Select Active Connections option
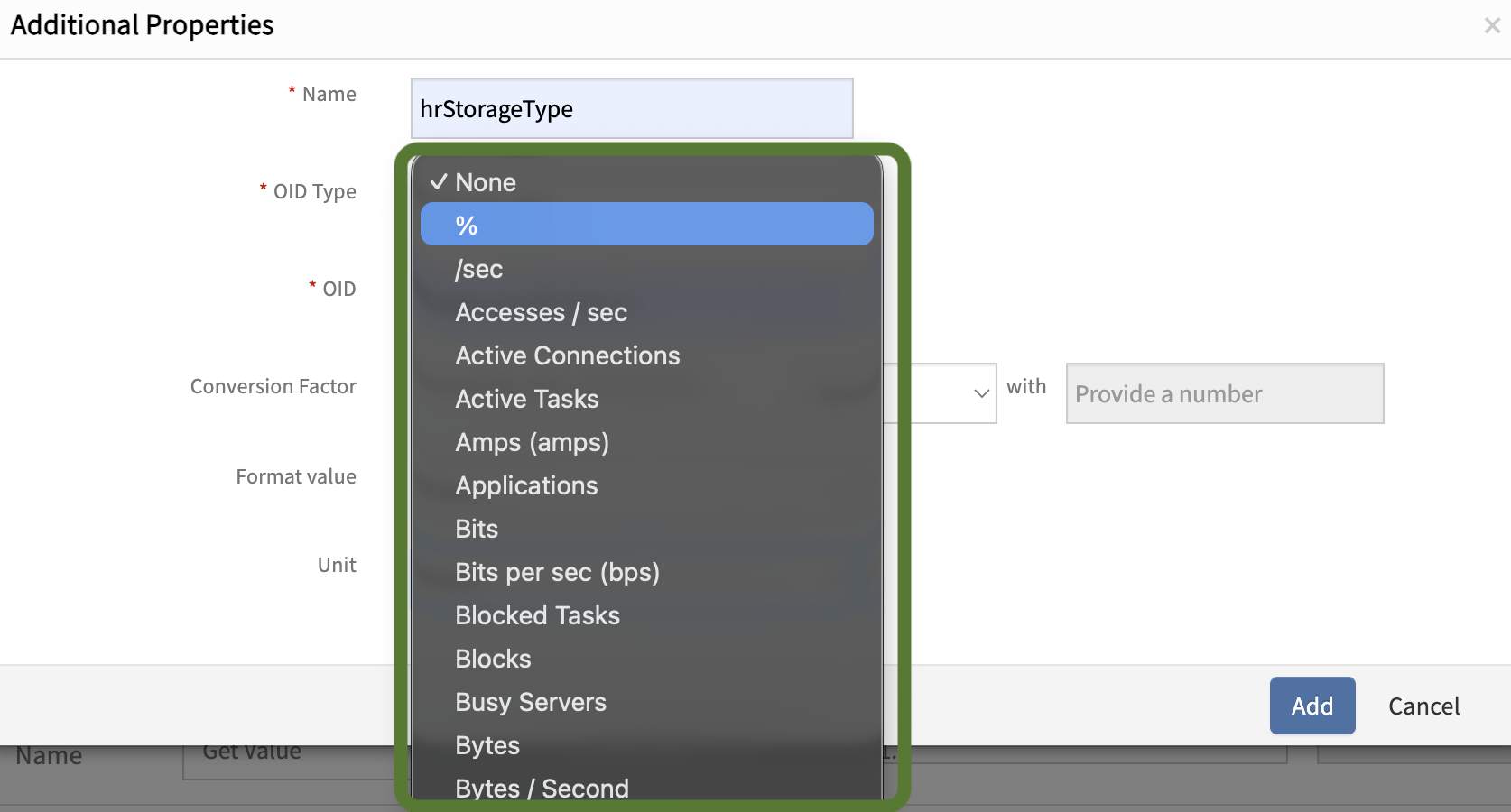The width and height of the screenshot is (1511, 812). [x=567, y=355]
